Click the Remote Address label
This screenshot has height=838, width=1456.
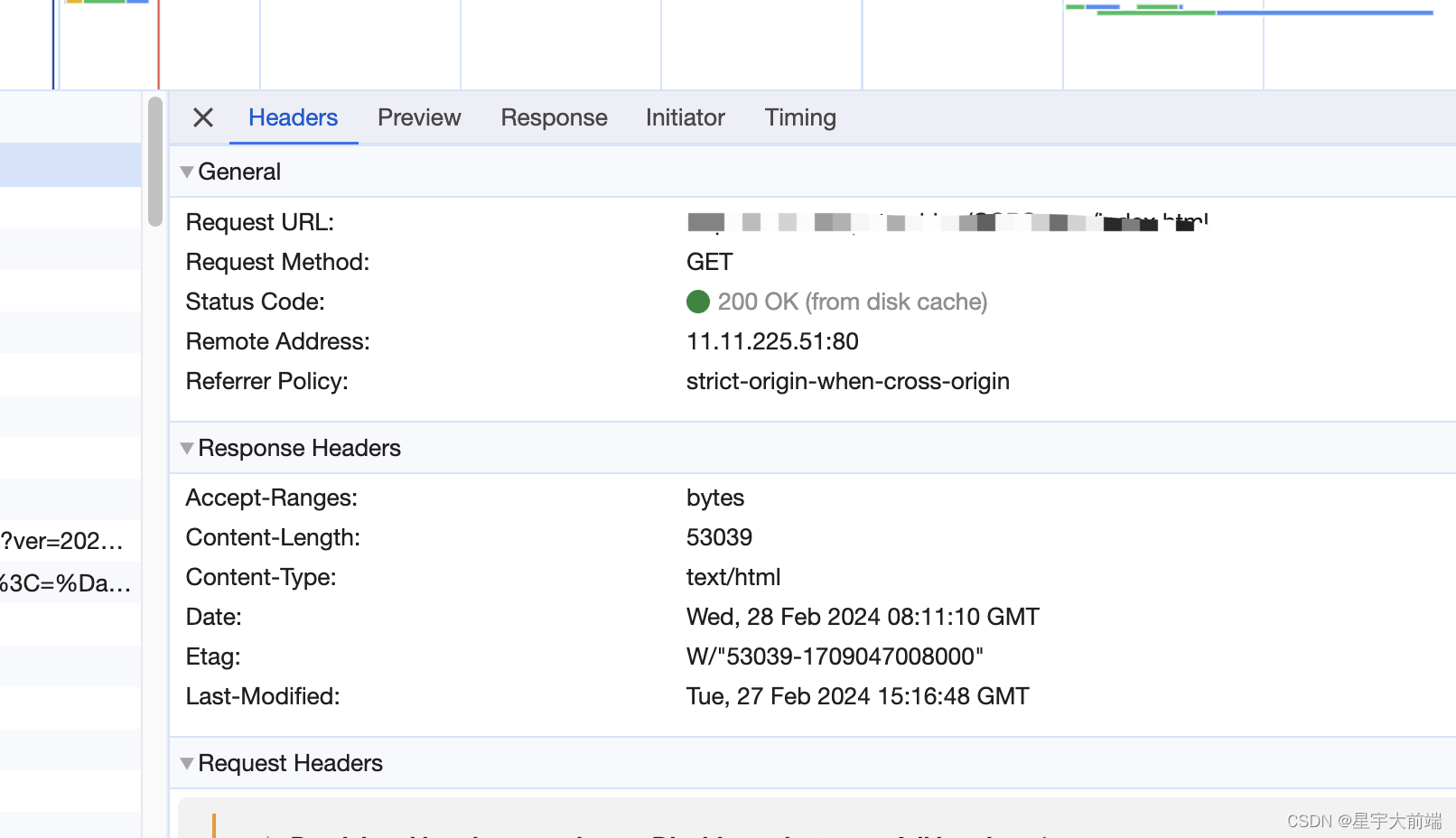coord(277,341)
